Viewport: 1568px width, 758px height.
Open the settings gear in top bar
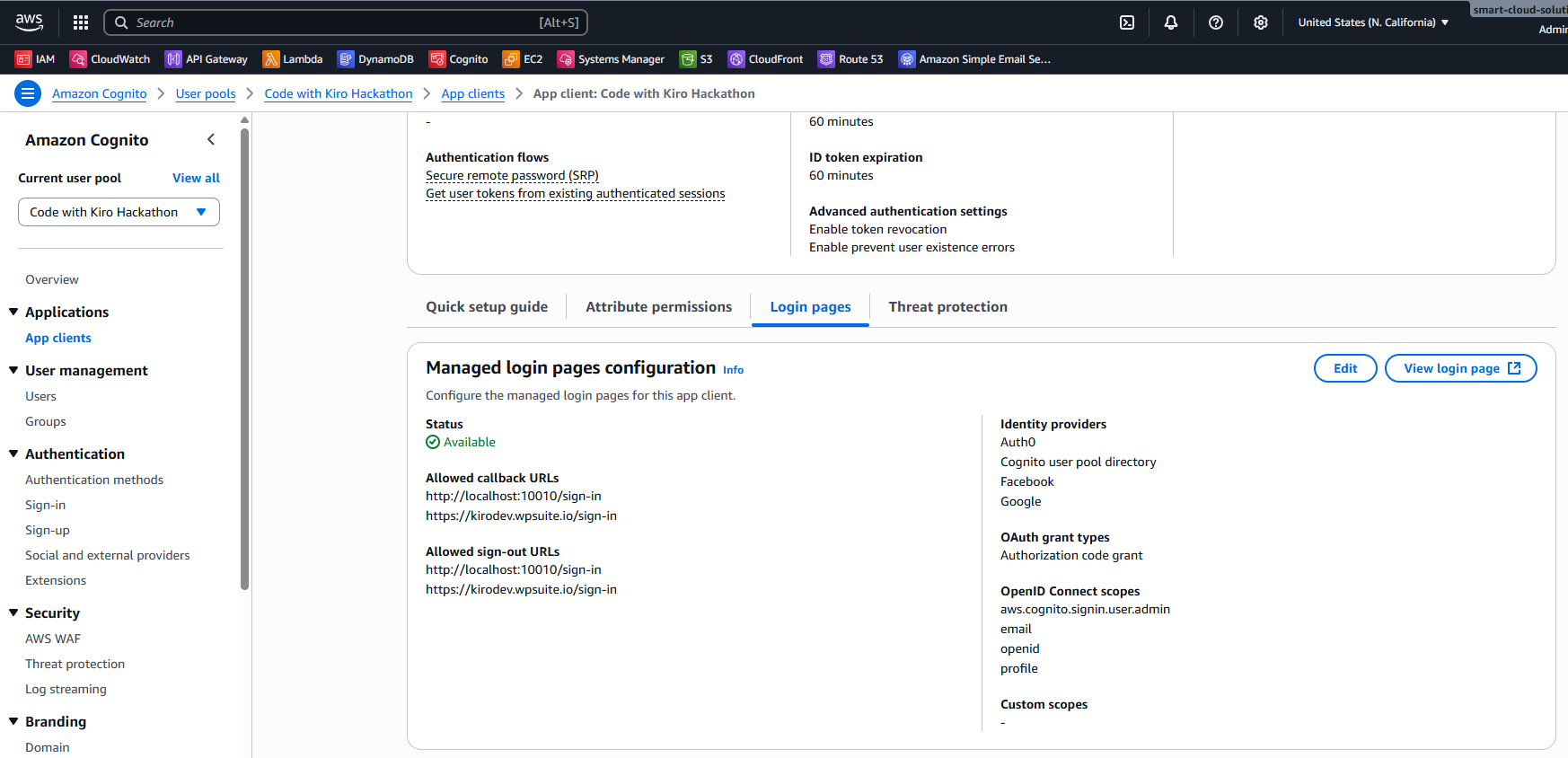point(1261,22)
